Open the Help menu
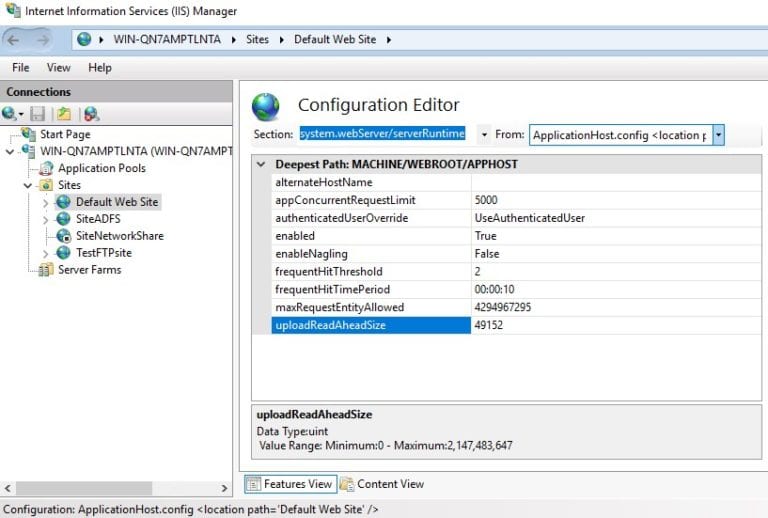The height and width of the screenshot is (518, 768). coord(100,68)
